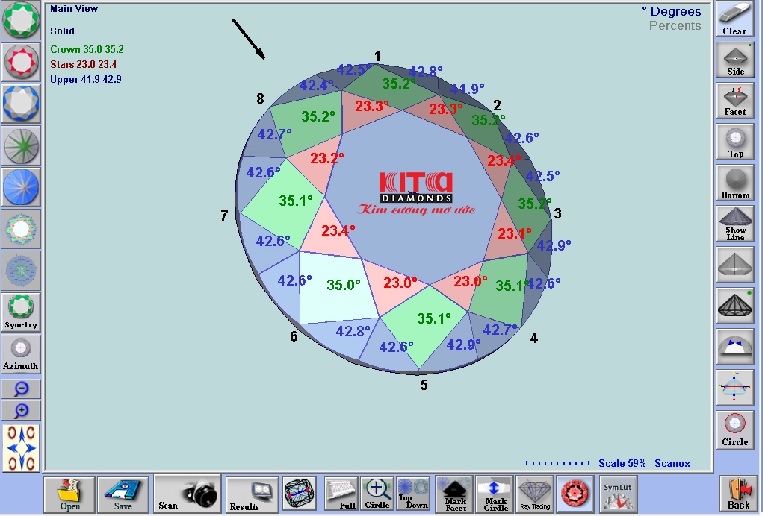Save the current diamond scan

tap(123, 493)
